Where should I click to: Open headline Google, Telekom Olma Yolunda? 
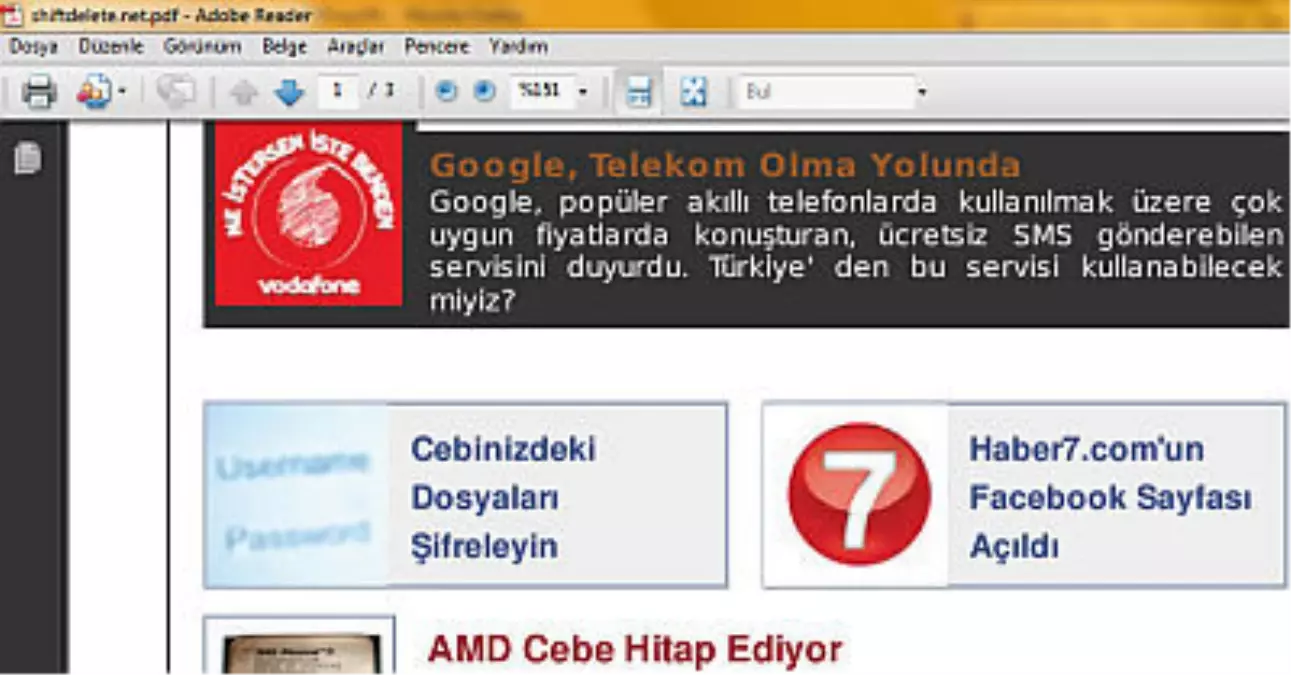[x=725, y=164]
